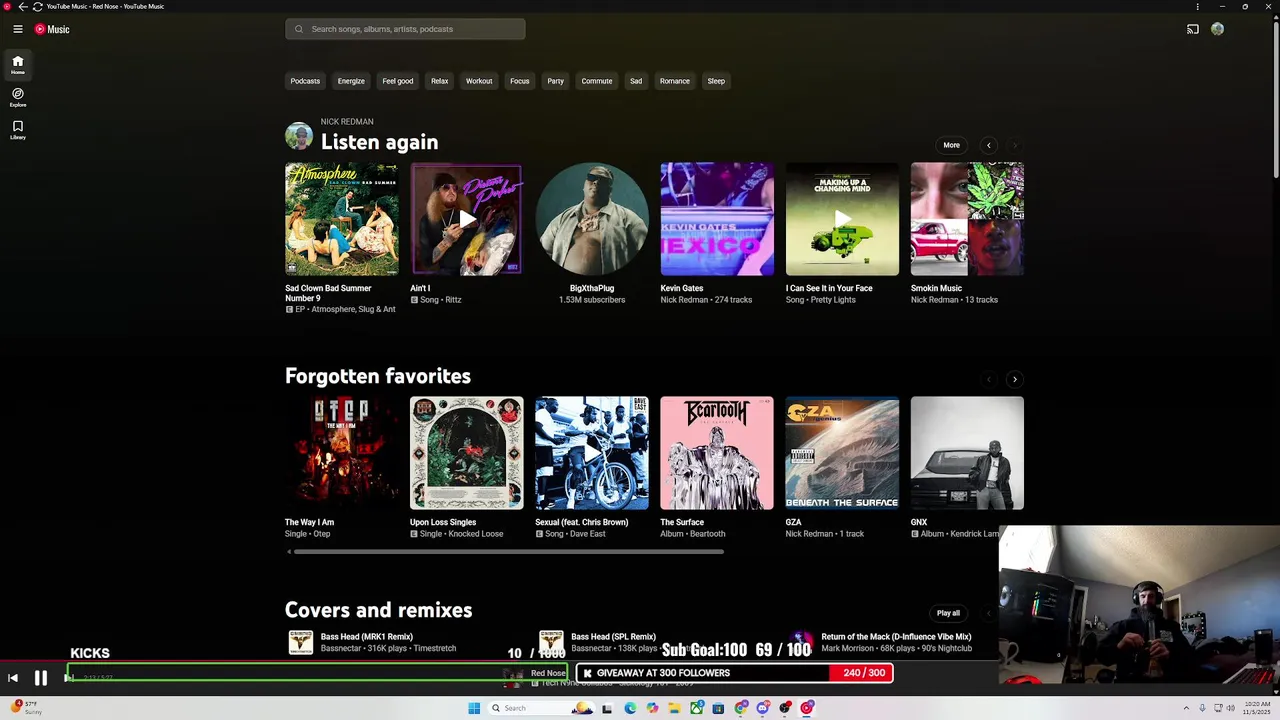
Task: Select the Workout chip
Action: click(x=479, y=81)
